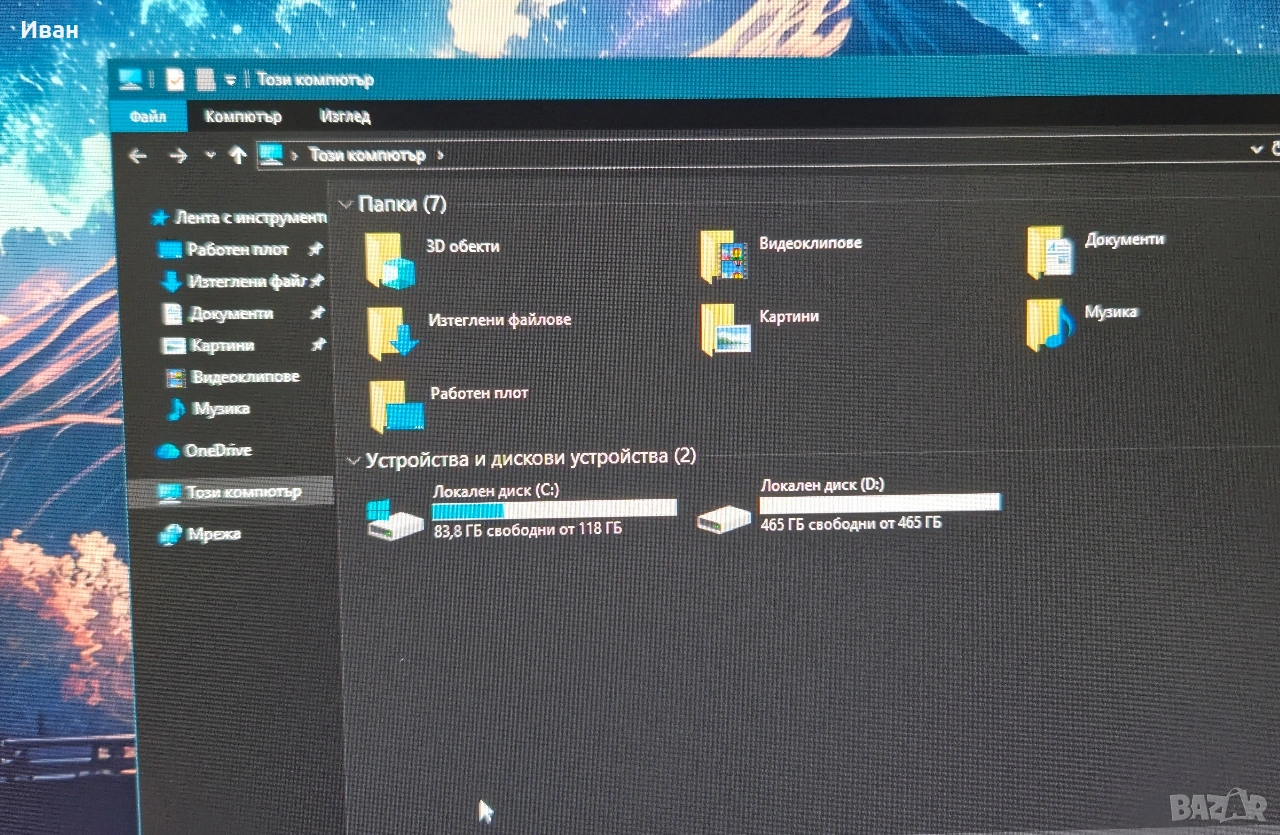Go back with the back arrow
This screenshot has height=835, width=1280.
click(x=138, y=155)
